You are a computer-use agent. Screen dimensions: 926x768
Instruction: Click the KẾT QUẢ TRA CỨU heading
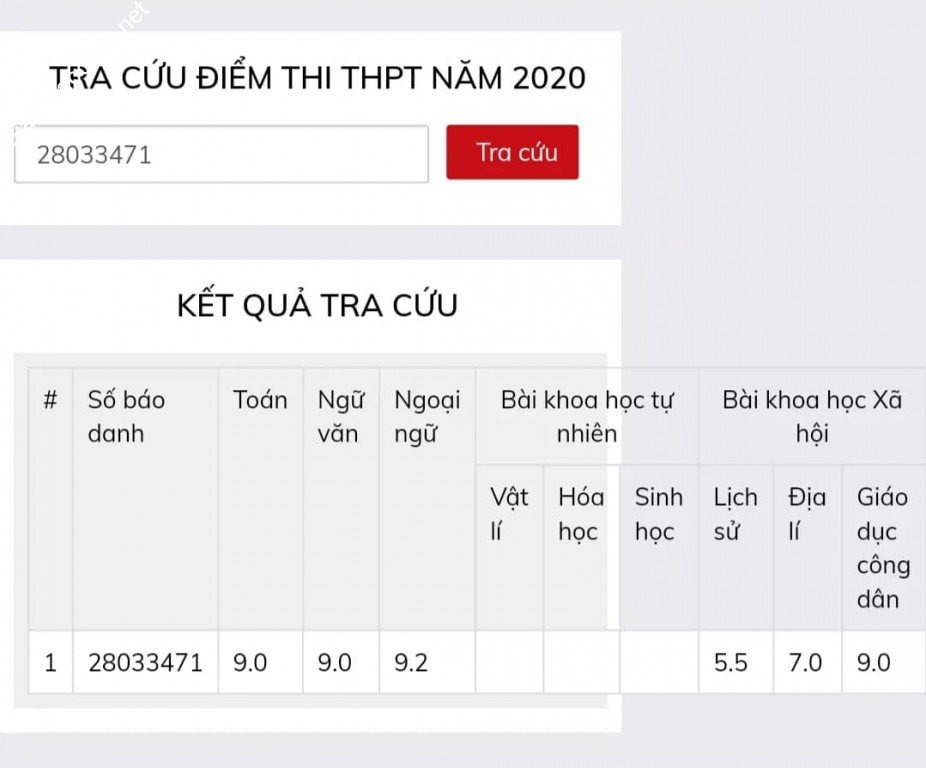coord(317,306)
